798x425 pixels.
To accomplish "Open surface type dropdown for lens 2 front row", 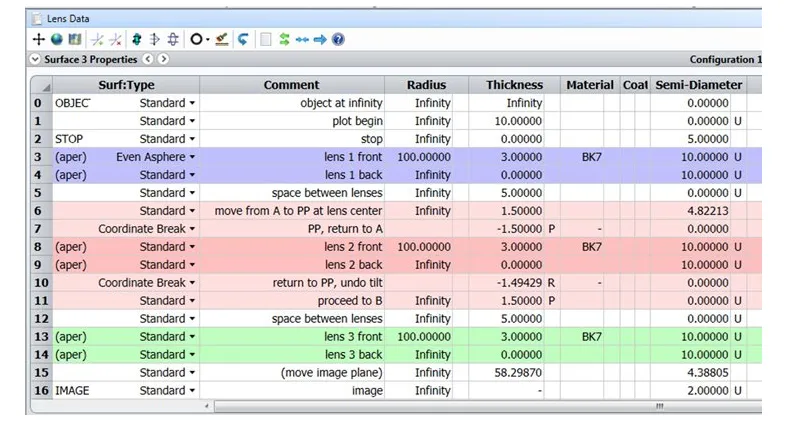I will (x=192, y=247).
